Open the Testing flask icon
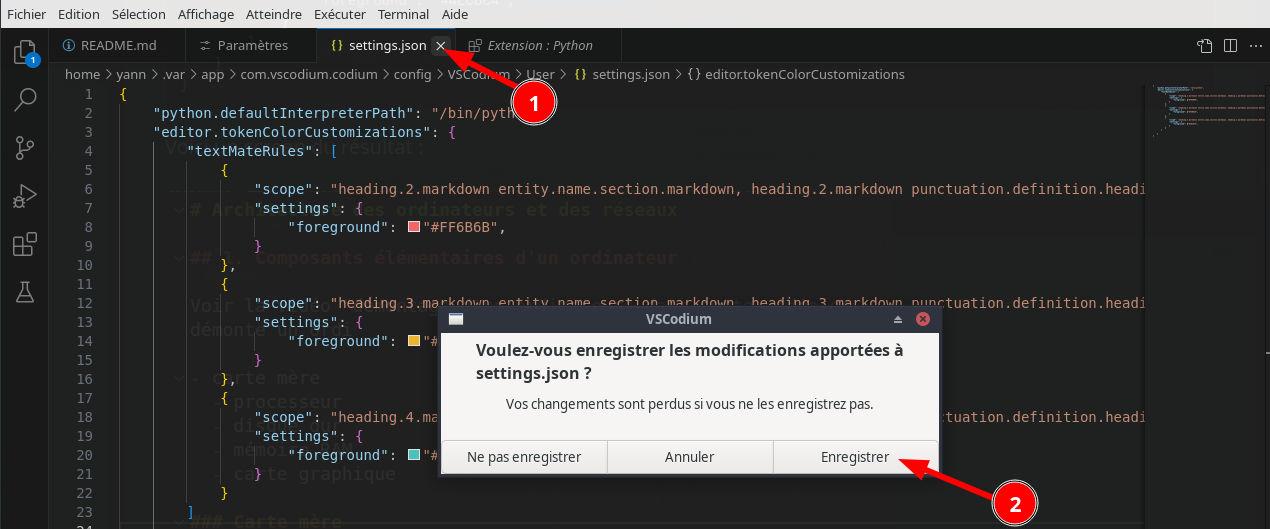Image resolution: width=1270 pixels, height=529 pixels. pos(25,292)
